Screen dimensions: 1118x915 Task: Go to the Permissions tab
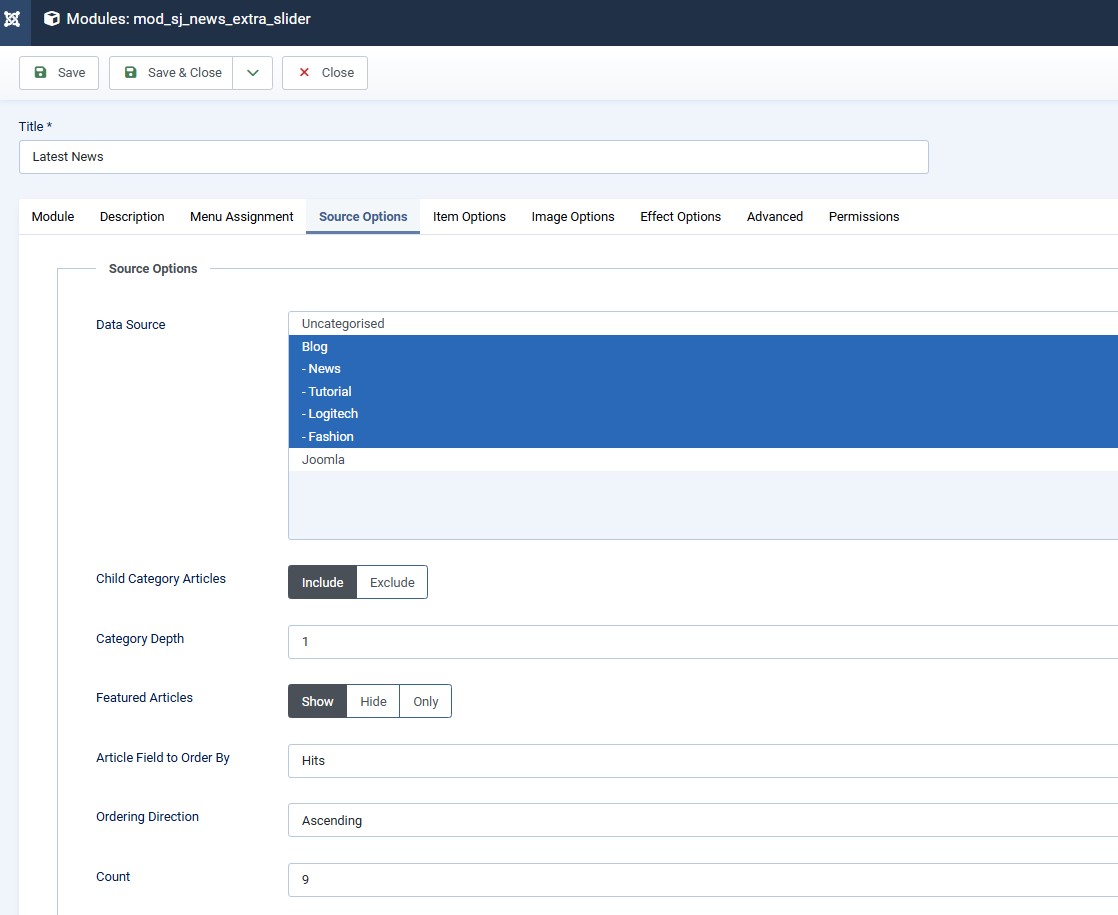[864, 217]
